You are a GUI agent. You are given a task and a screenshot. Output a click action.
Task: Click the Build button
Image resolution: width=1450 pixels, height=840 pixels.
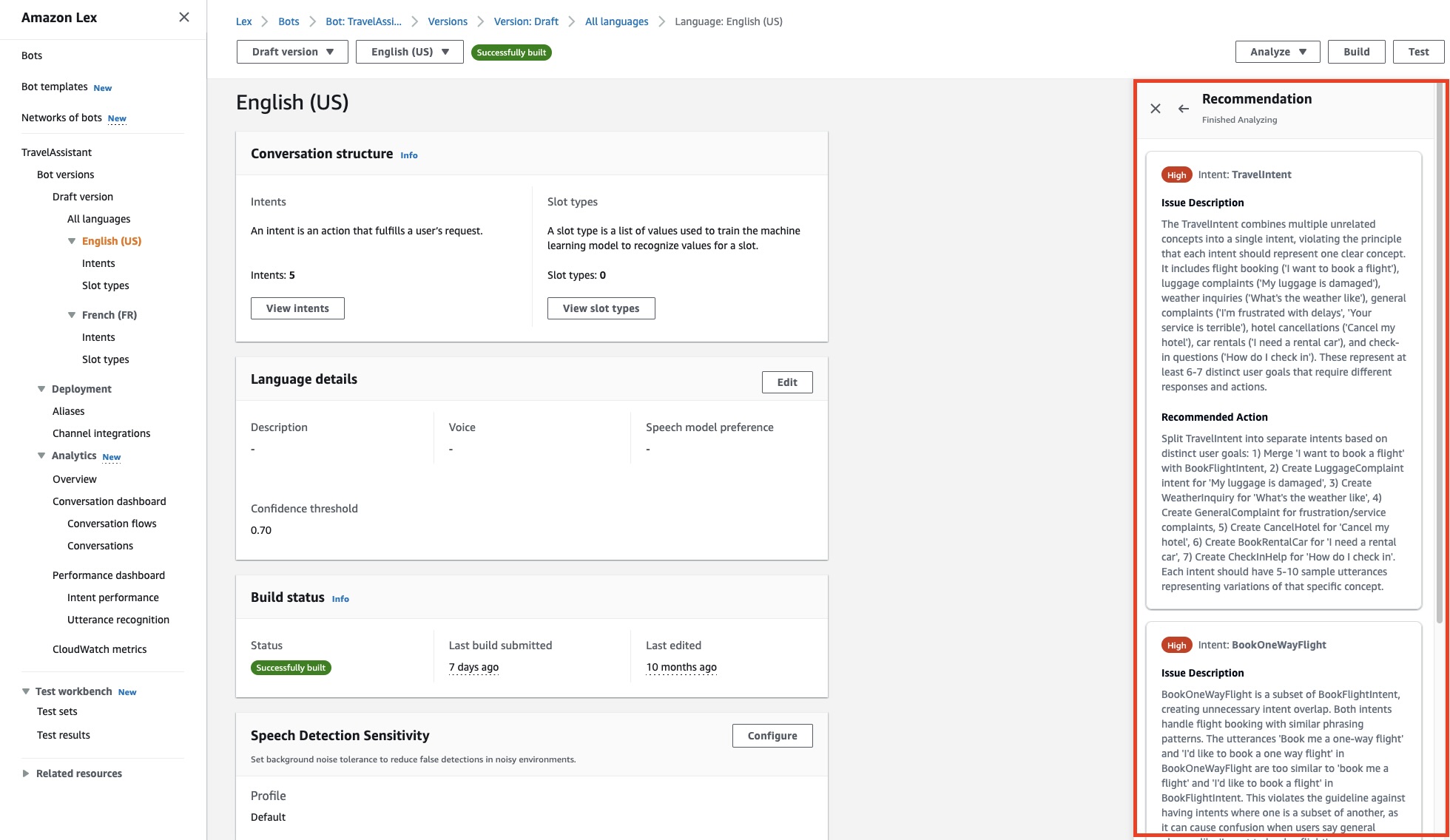point(1356,52)
